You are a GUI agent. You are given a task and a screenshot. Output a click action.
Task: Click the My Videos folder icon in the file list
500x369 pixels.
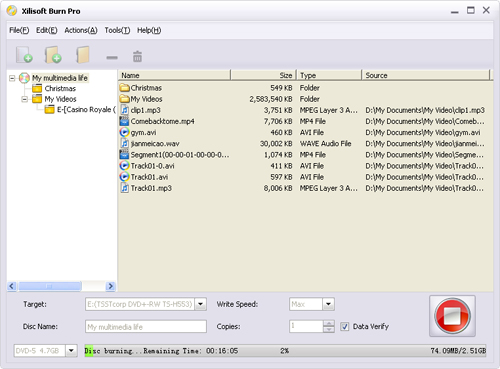[124, 99]
